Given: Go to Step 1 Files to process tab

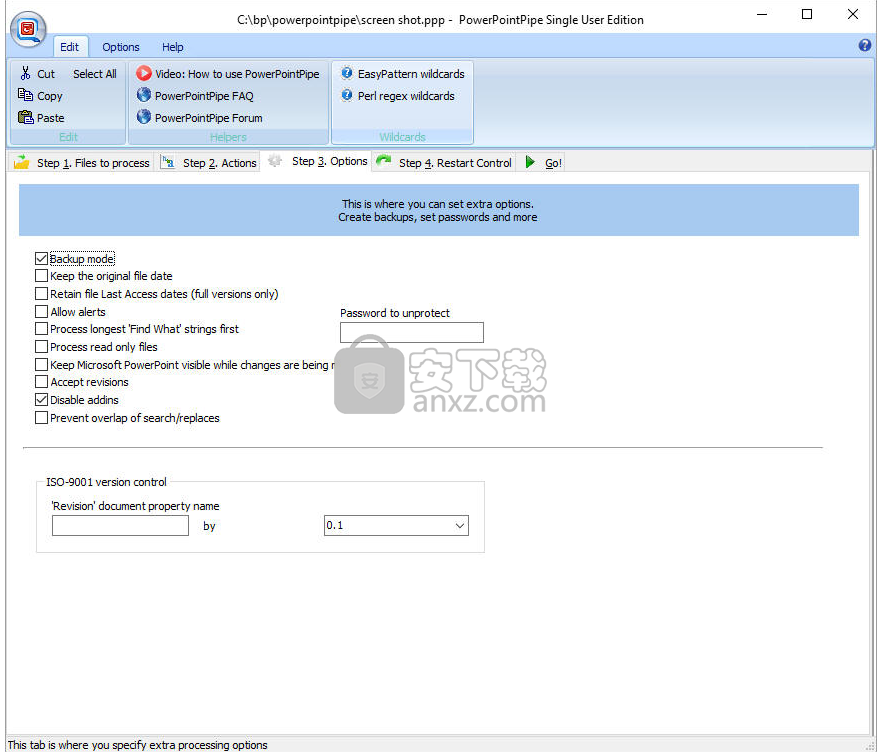Looking at the screenshot, I should tap(82, 162).
